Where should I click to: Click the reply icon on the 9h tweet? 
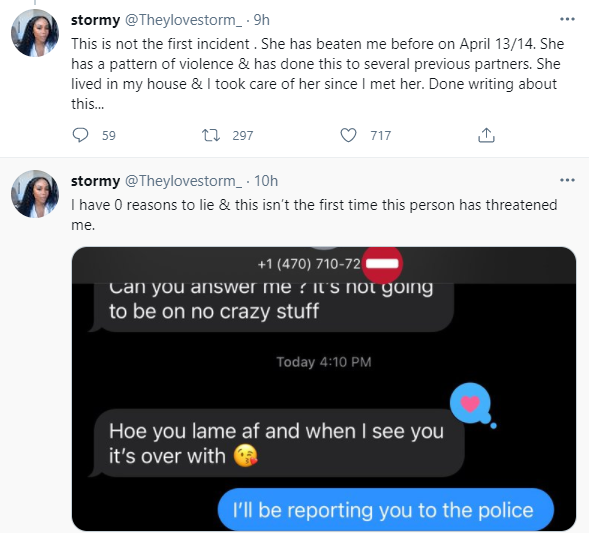(x=80, y=135)
